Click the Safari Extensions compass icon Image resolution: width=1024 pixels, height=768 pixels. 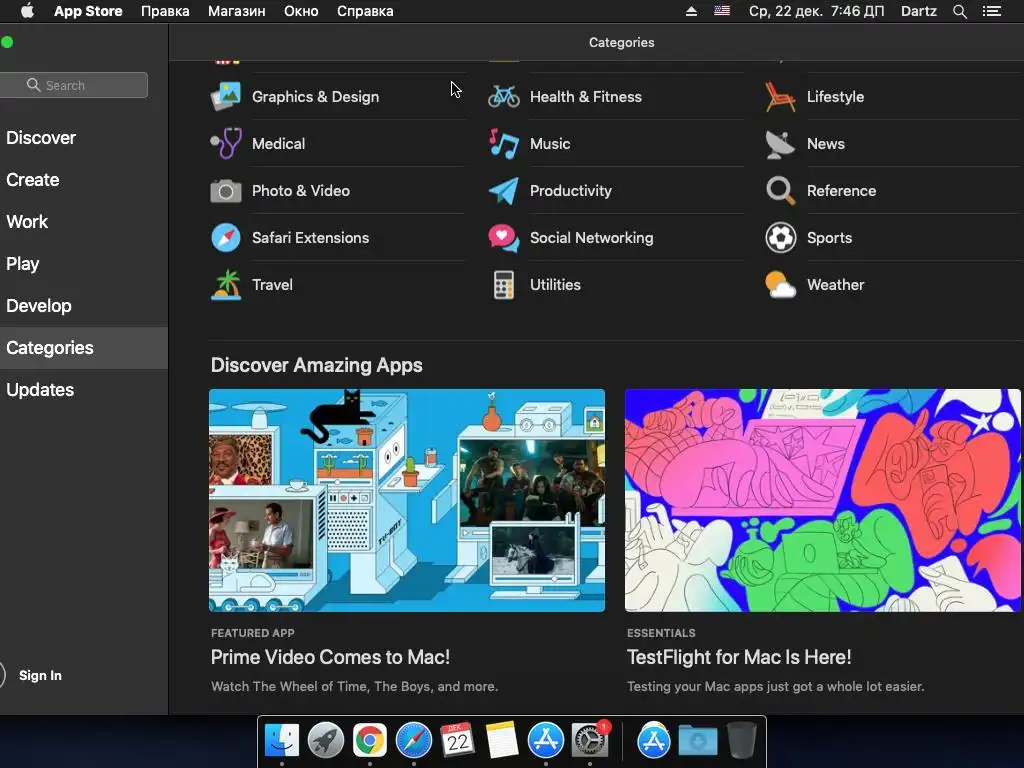pos(226,238)
